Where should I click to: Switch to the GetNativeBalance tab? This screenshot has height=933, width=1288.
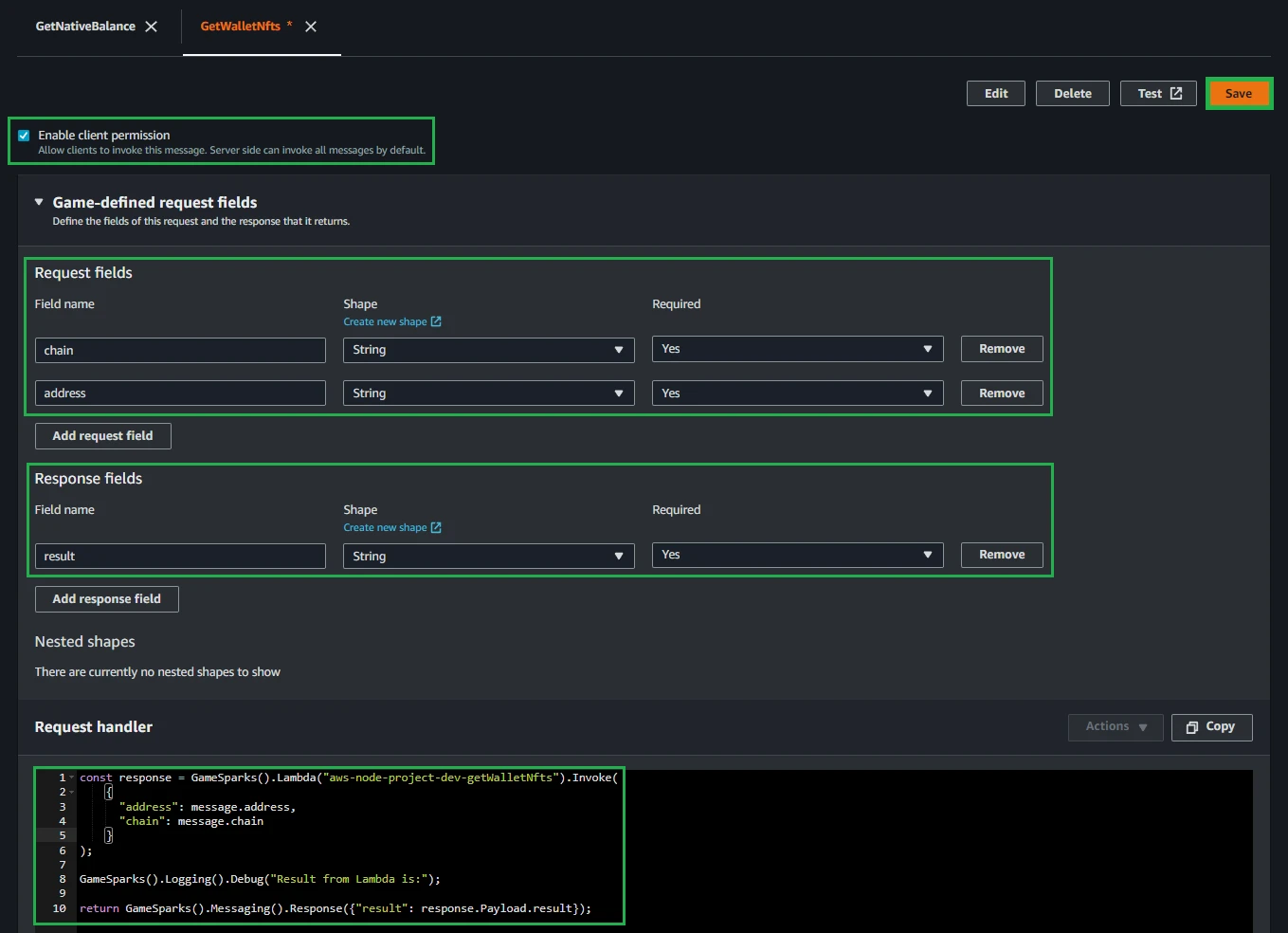click(85, 27)
